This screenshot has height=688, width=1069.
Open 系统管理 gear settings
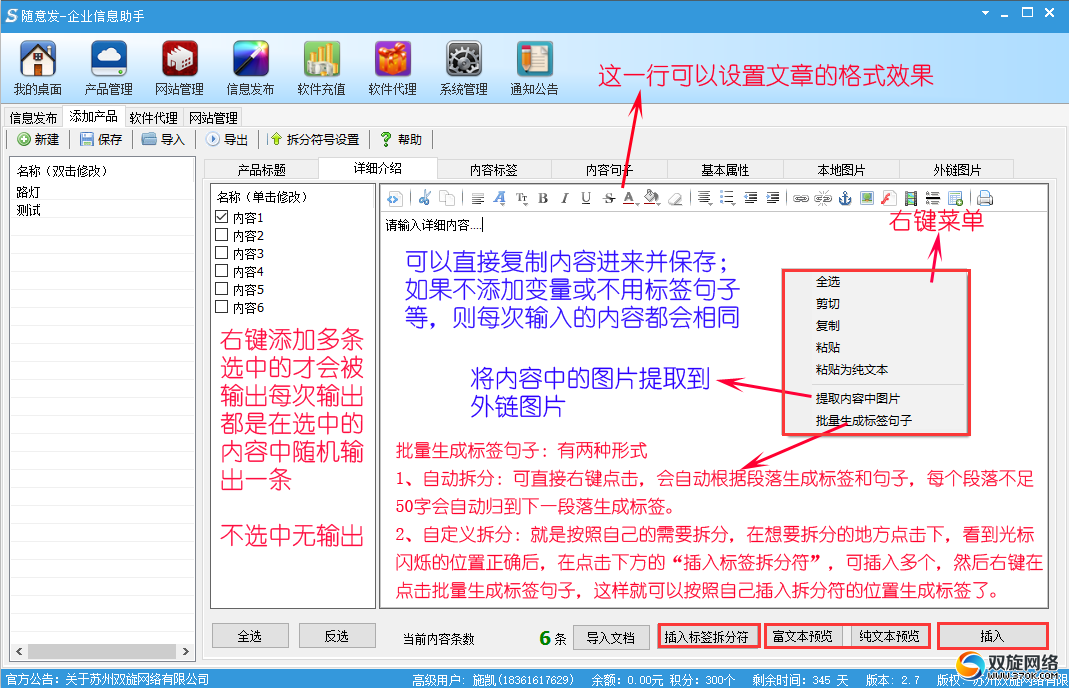pyautogui.click(x=464, y=68)
